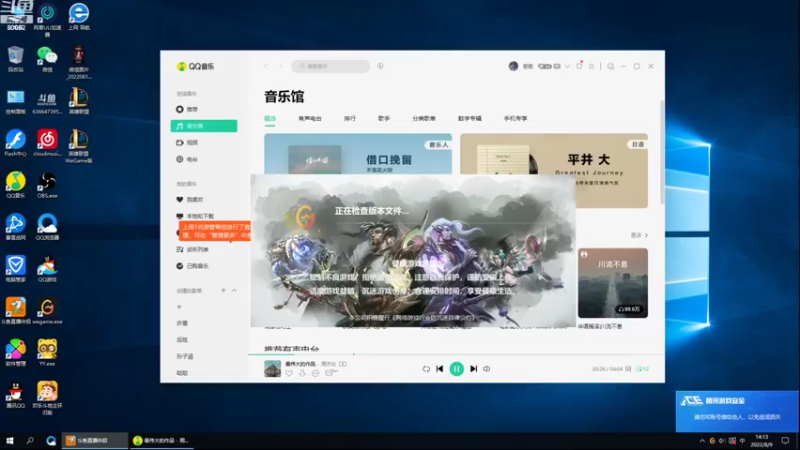Toggle the lyrics display icon
Viewport: 800px width, 450px height.
pos(629,369)
